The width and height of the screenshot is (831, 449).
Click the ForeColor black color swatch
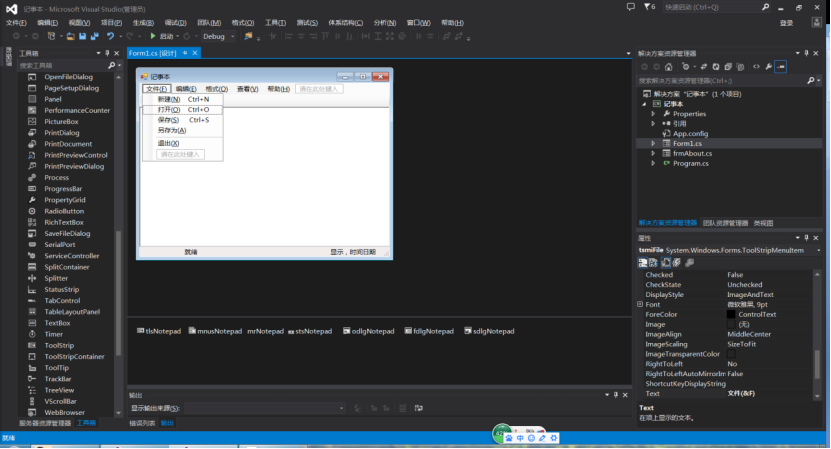(731, 314)
